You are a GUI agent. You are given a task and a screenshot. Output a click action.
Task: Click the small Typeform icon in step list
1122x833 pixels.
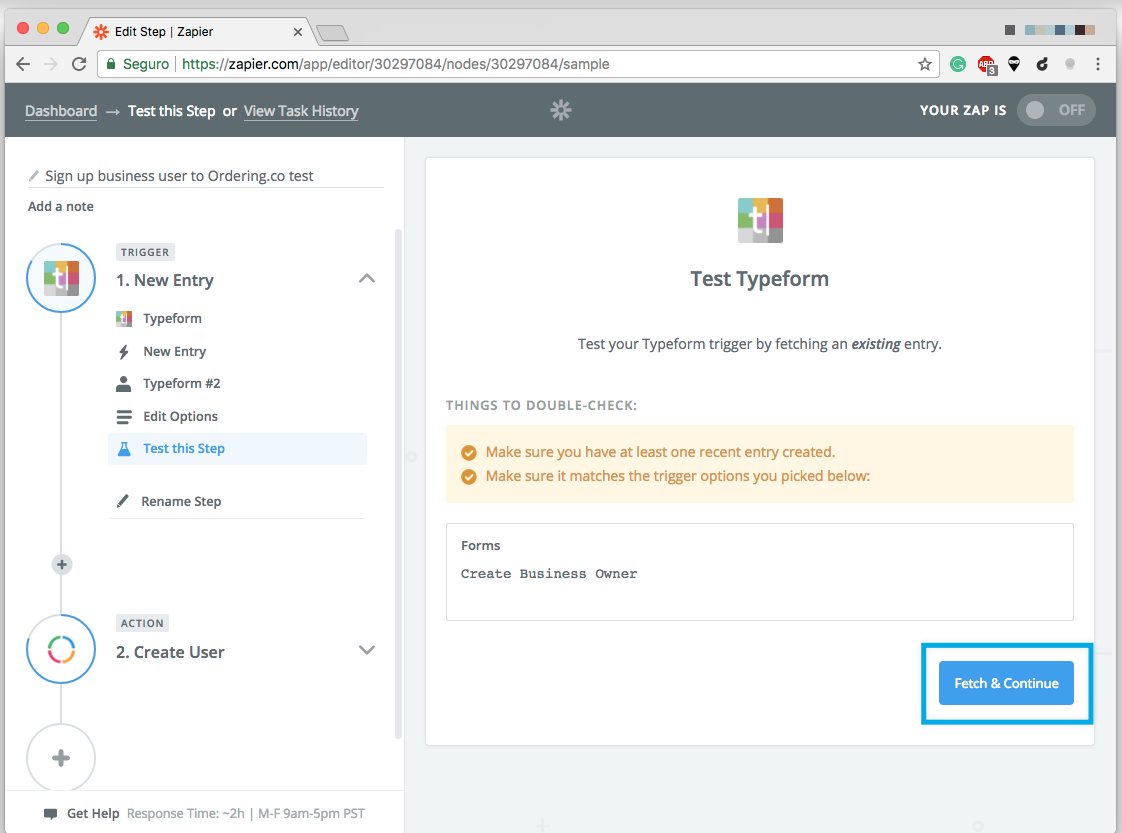(124, 318)
